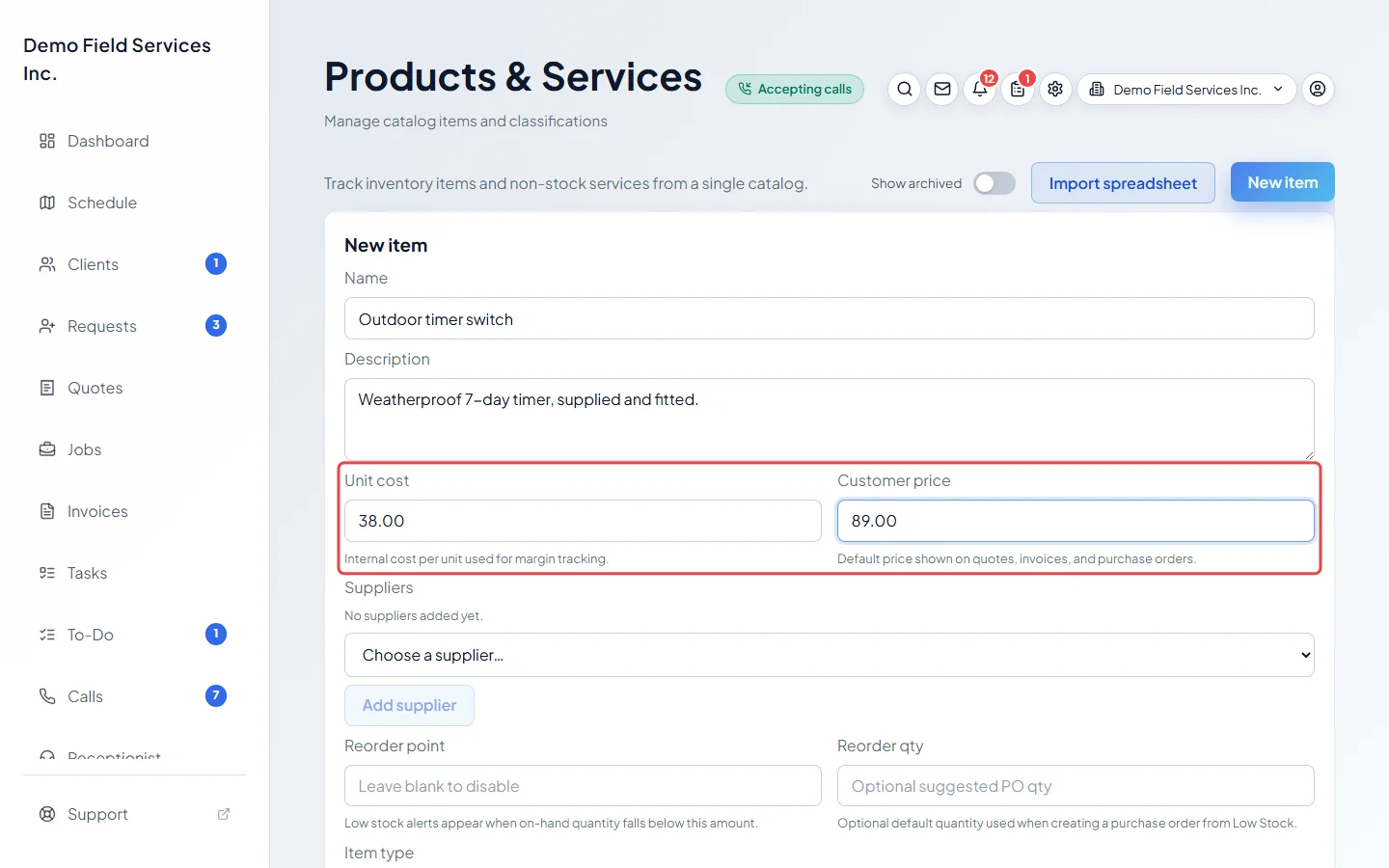
Task: Focus the Name field containing Outdoor timer switch
Action: coord(830,318)
